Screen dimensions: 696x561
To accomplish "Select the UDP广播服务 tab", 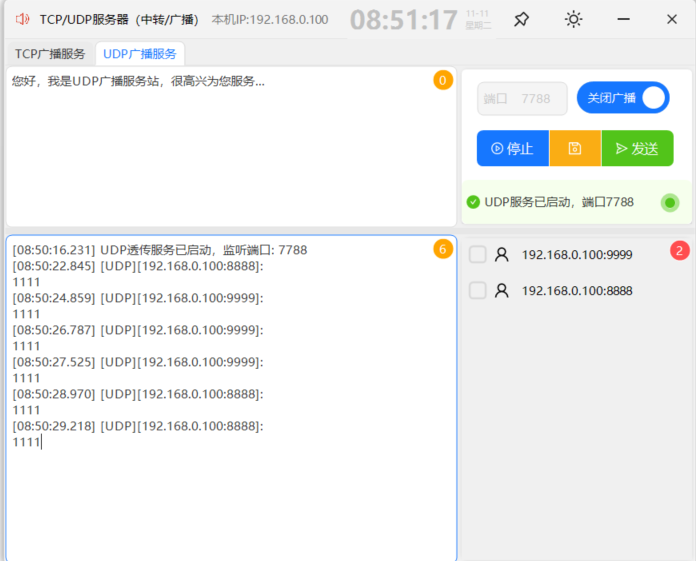I will (140, 54).
